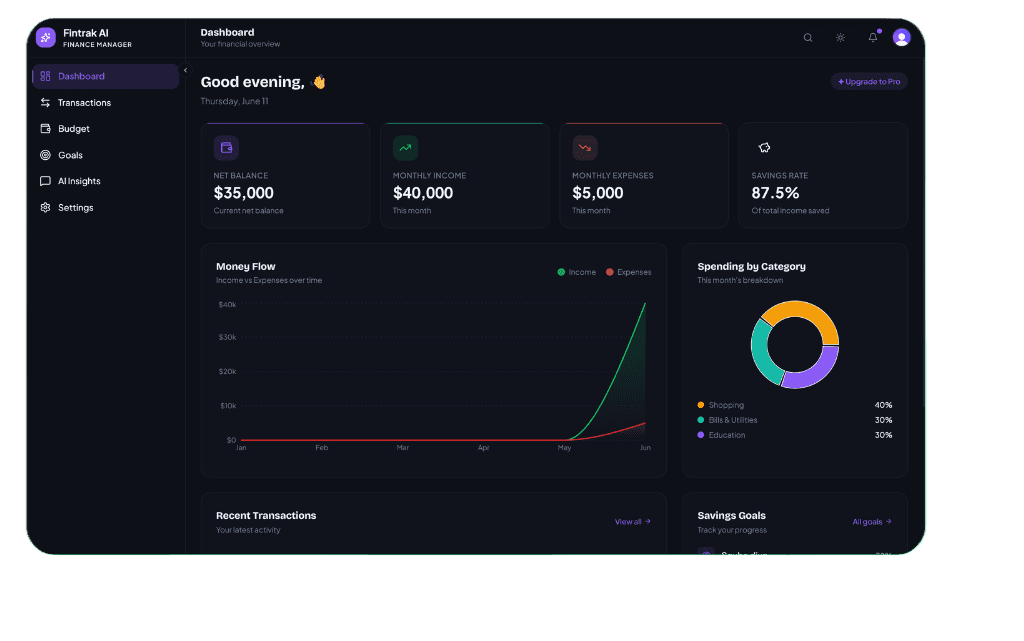The image size is (1024, 641).
Task: Select the Dashboard grid icon in the sidebar
Action: 45,76
